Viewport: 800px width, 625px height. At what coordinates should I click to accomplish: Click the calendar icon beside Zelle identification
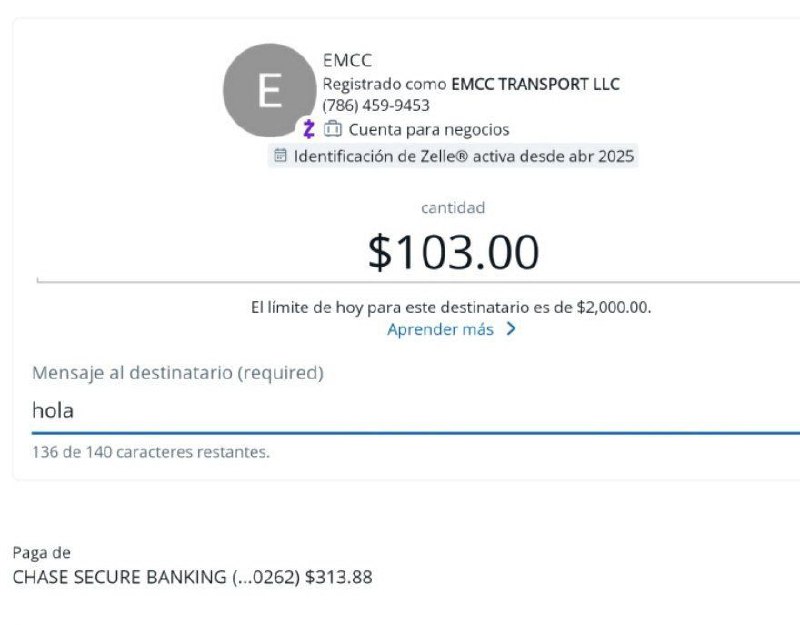point(280,156)
